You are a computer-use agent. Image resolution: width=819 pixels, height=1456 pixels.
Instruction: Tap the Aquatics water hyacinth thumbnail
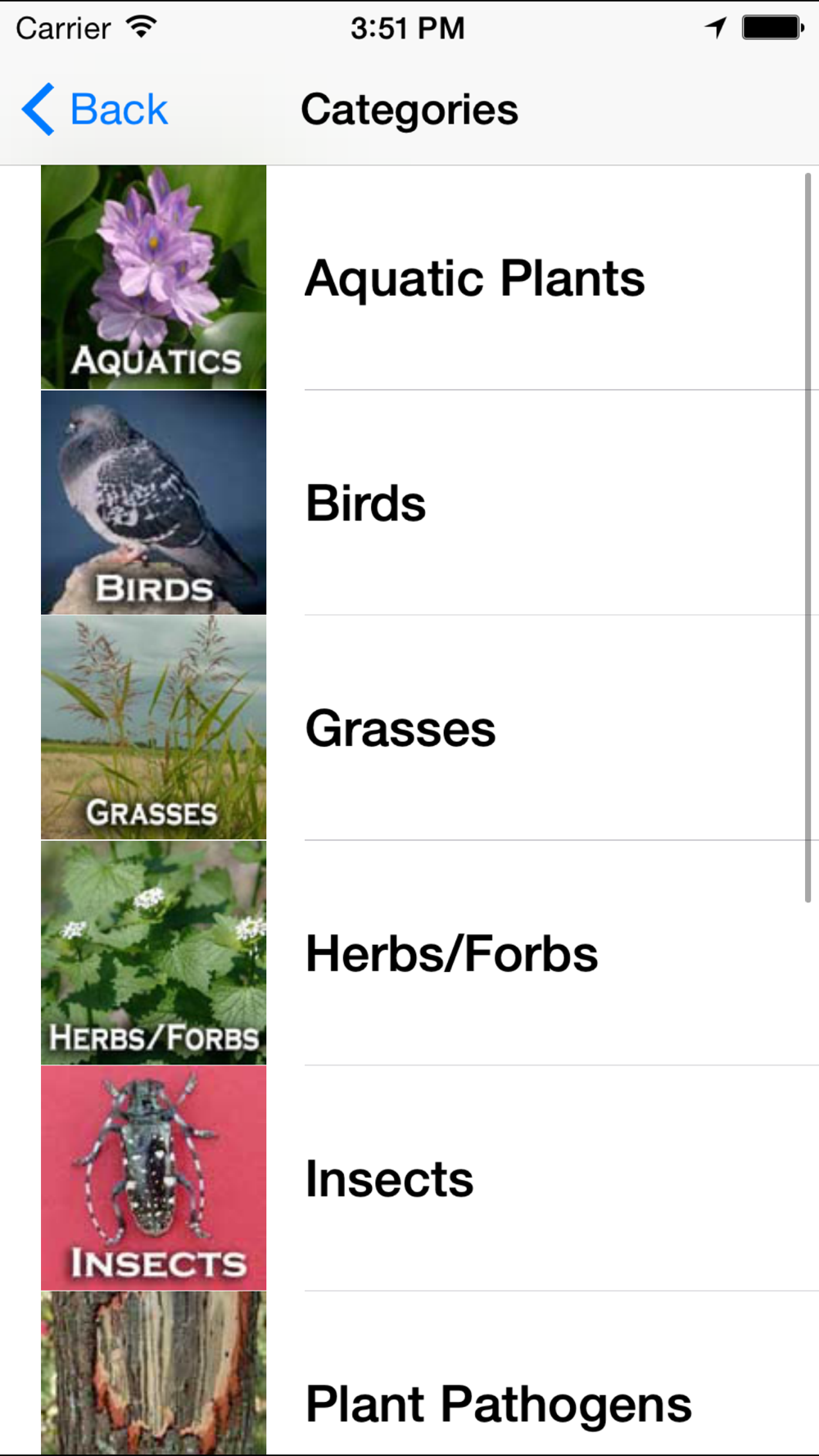[153, 277]
